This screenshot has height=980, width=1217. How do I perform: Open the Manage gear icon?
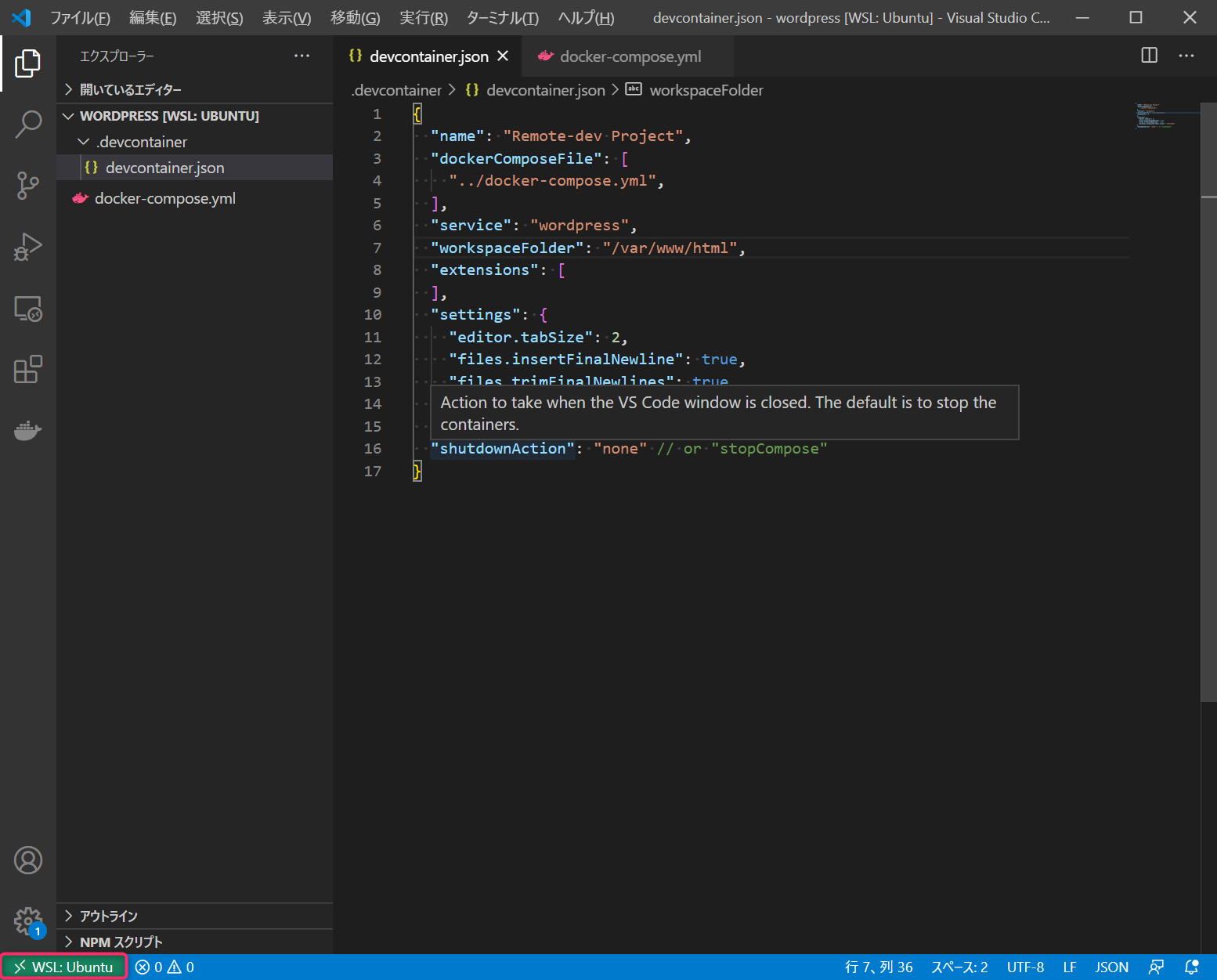(27, 921)
